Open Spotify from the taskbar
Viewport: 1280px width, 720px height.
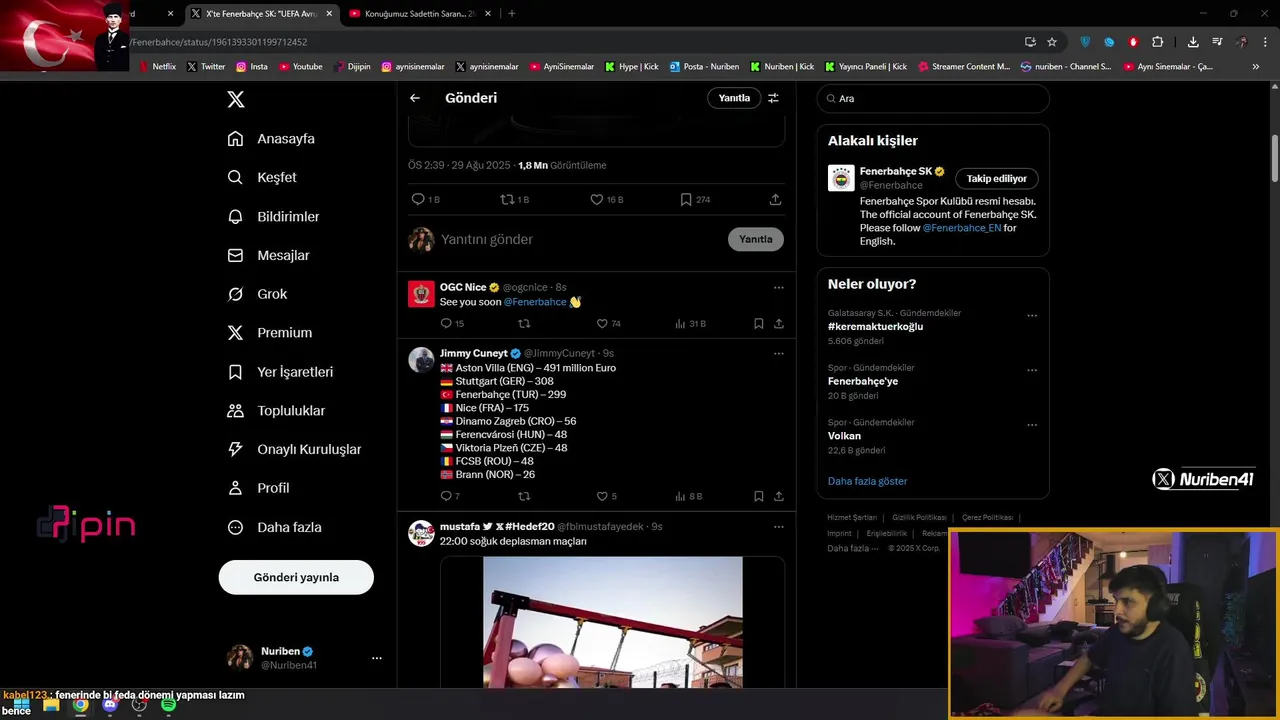[x=169, y=705]
